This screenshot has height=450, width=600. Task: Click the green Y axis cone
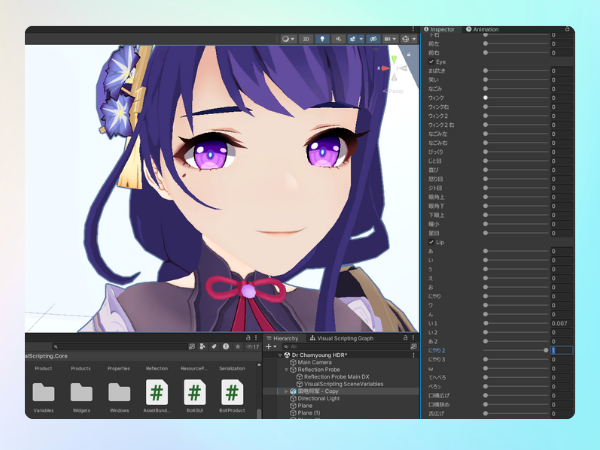pos(394,59)
